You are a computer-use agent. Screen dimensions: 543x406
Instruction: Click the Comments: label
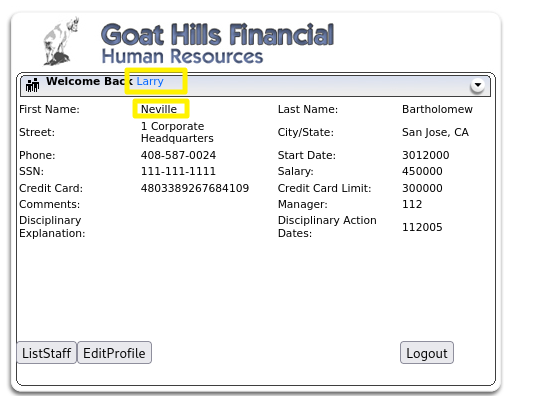50,204
